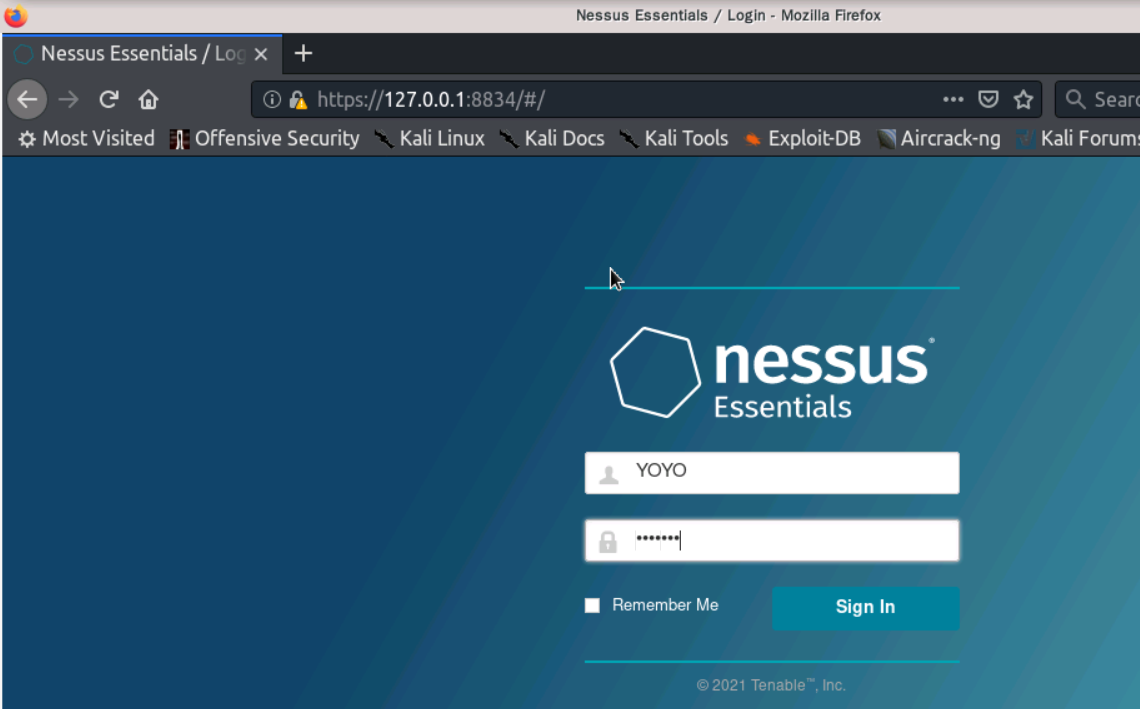Click the '© 2021 Tenable, Inc.' footer text
Viewport: 1140px width, 709px height.
771,685
